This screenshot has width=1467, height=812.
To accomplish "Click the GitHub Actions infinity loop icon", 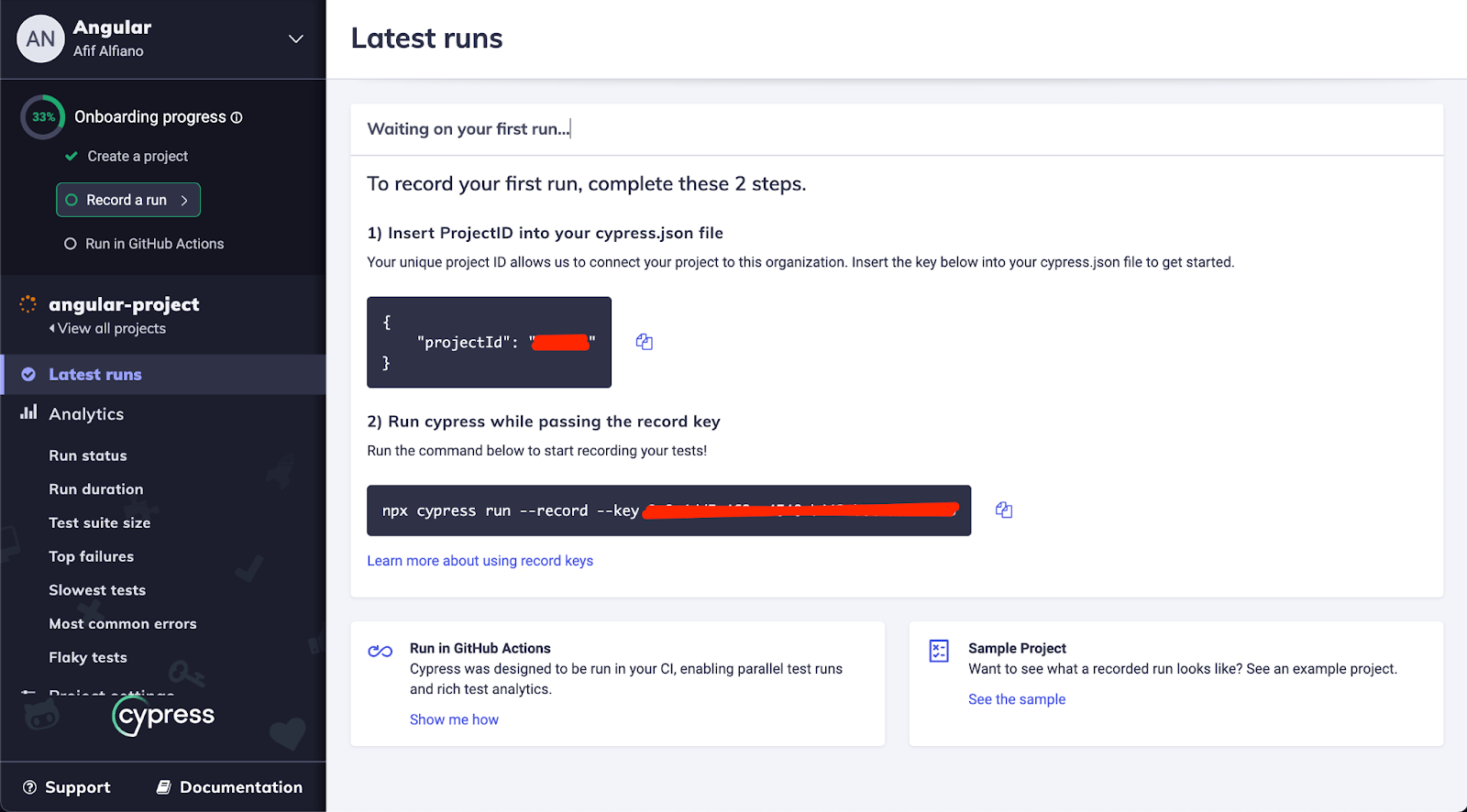I will (x=381, y=651).
